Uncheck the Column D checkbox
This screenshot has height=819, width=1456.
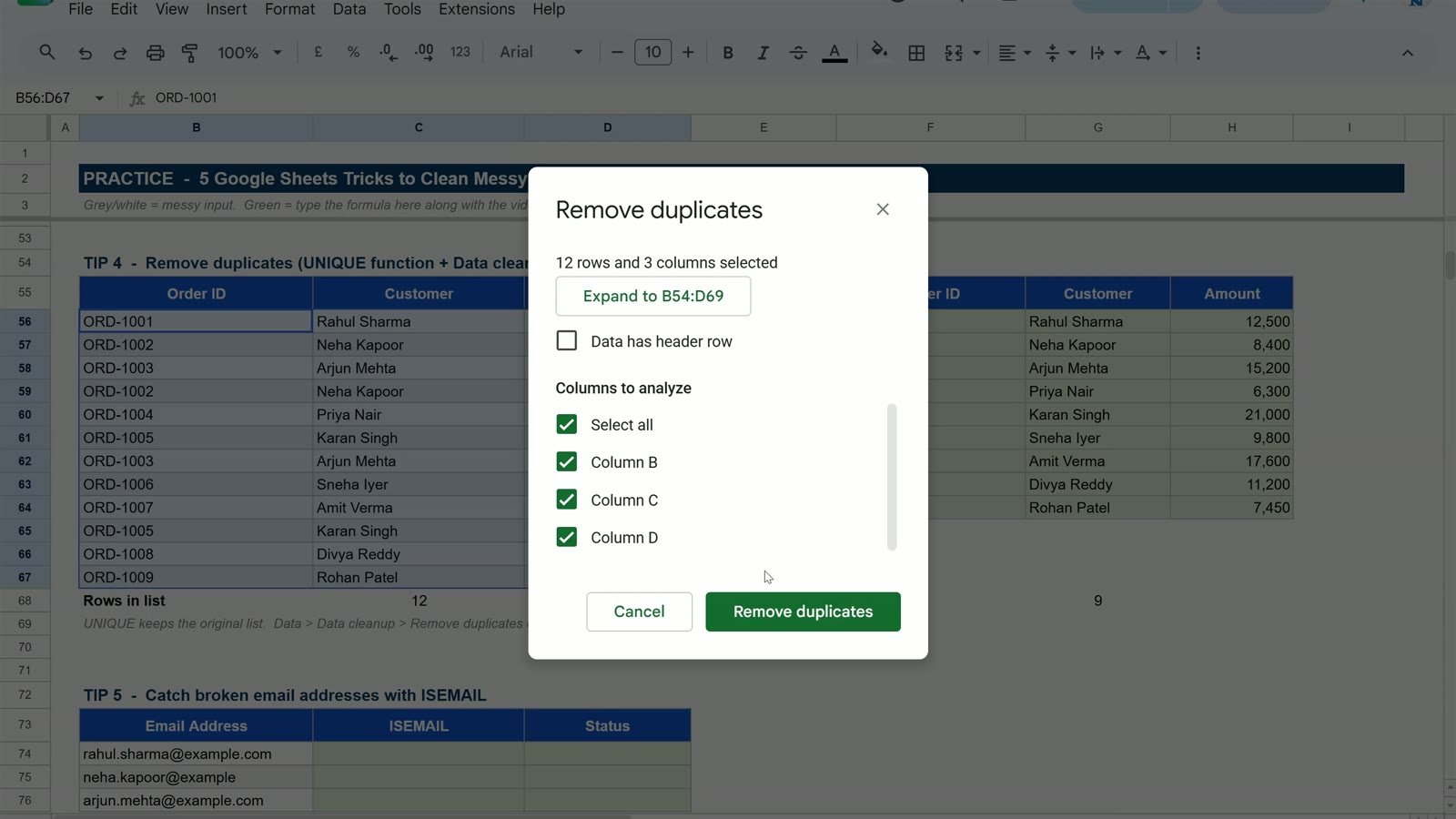click(x=567, y=537)
